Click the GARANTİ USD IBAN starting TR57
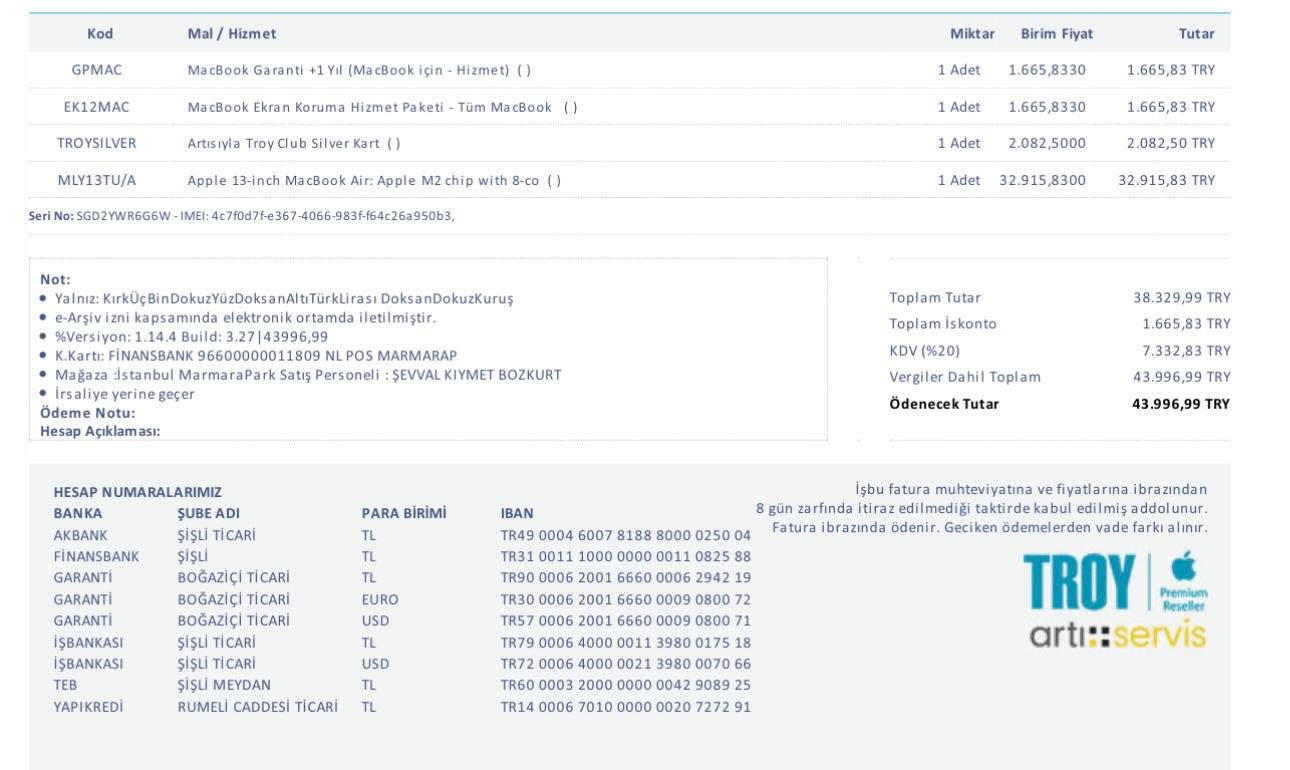 [x=626, y=621]
